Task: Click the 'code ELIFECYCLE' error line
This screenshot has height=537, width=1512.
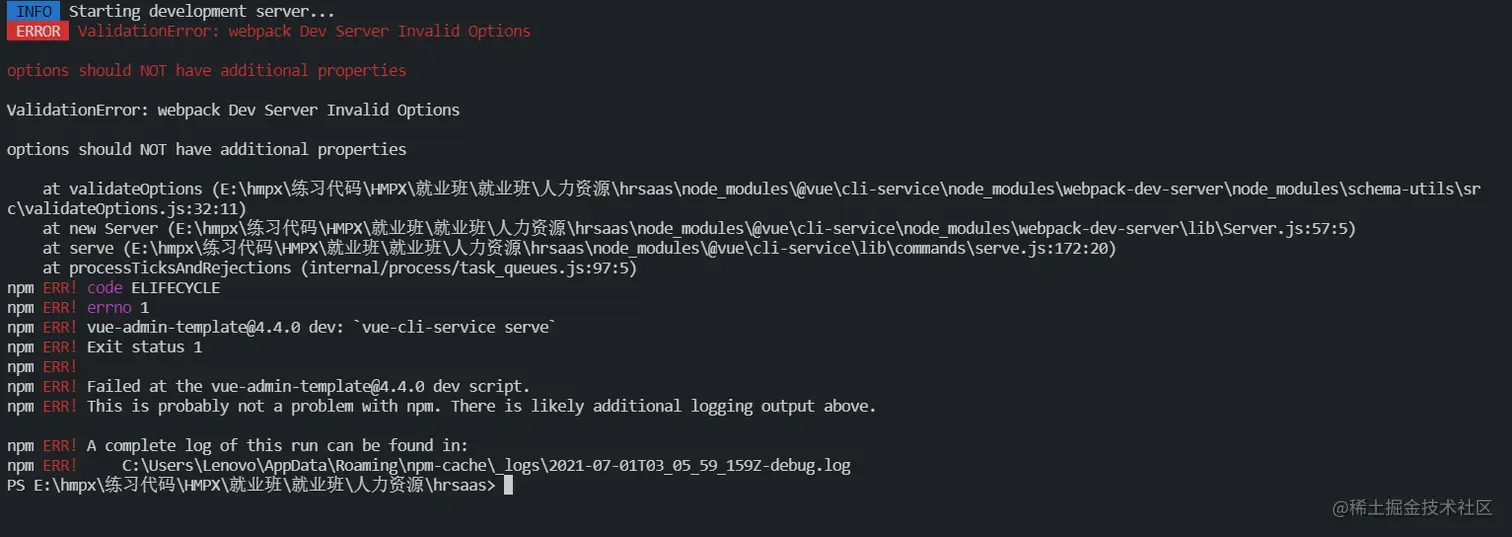Action: tap(153, 288)
